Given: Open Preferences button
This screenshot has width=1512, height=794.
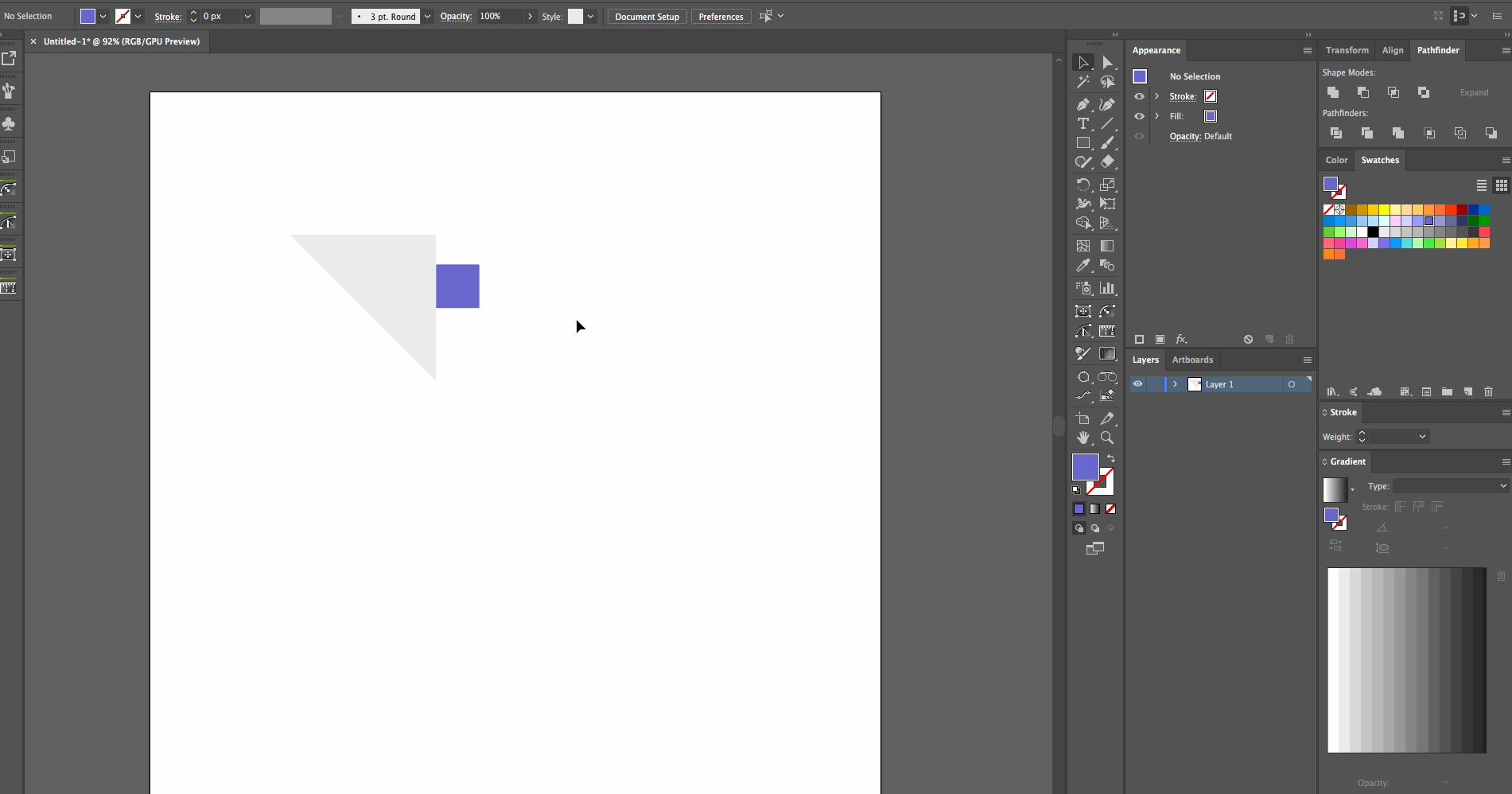Looking at the screenshot, I should pos(721,16).
